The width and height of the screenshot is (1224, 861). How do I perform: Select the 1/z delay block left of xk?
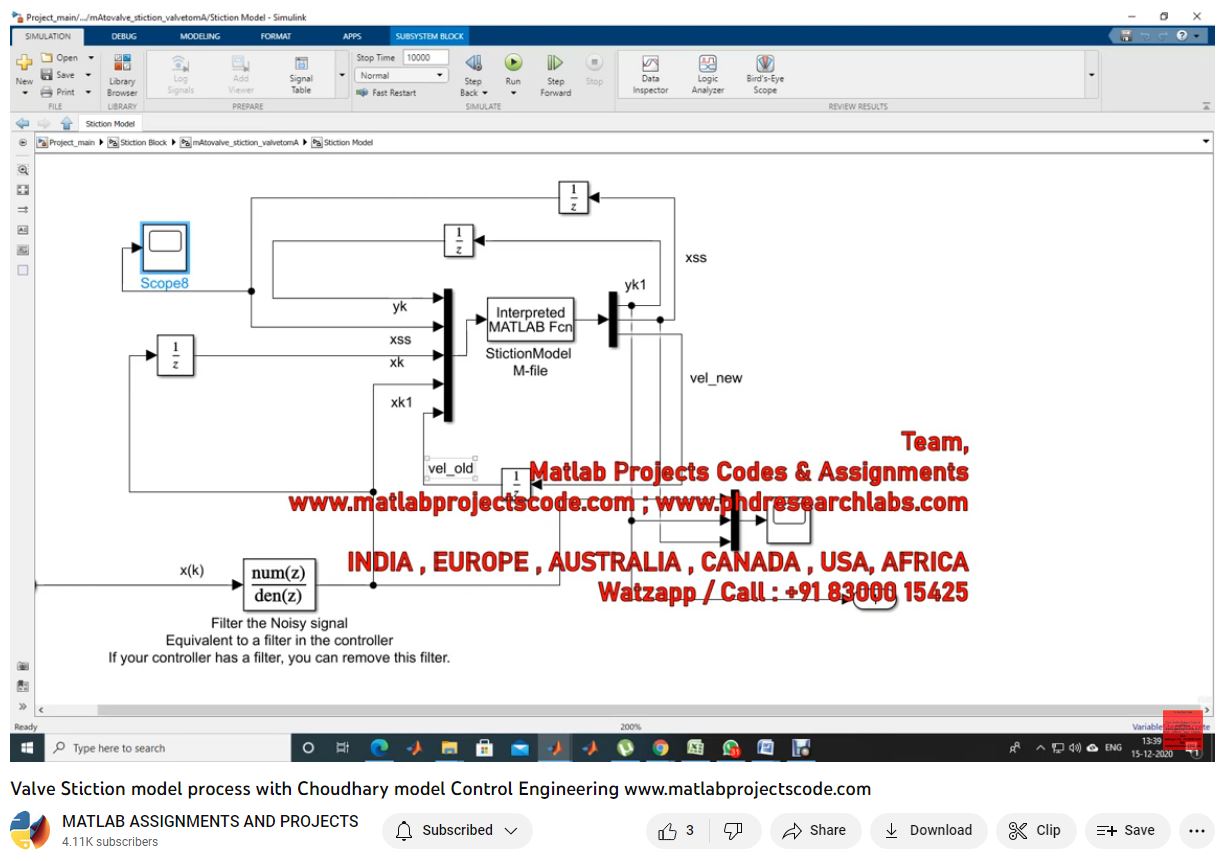tap(175, 355)
